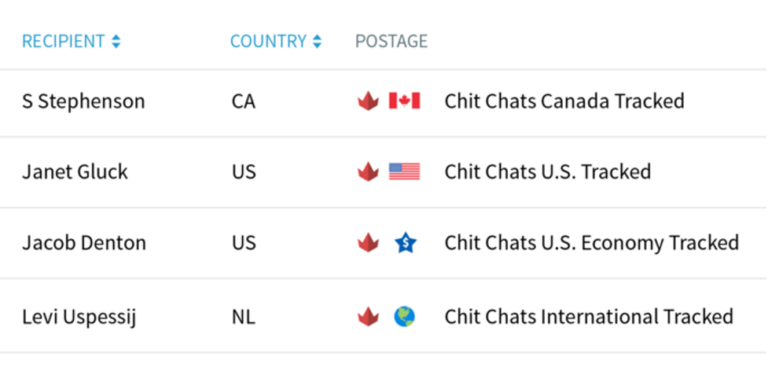Click the globe international icon
This screenshot has height=368, width=768.
(x=405, y=317)
